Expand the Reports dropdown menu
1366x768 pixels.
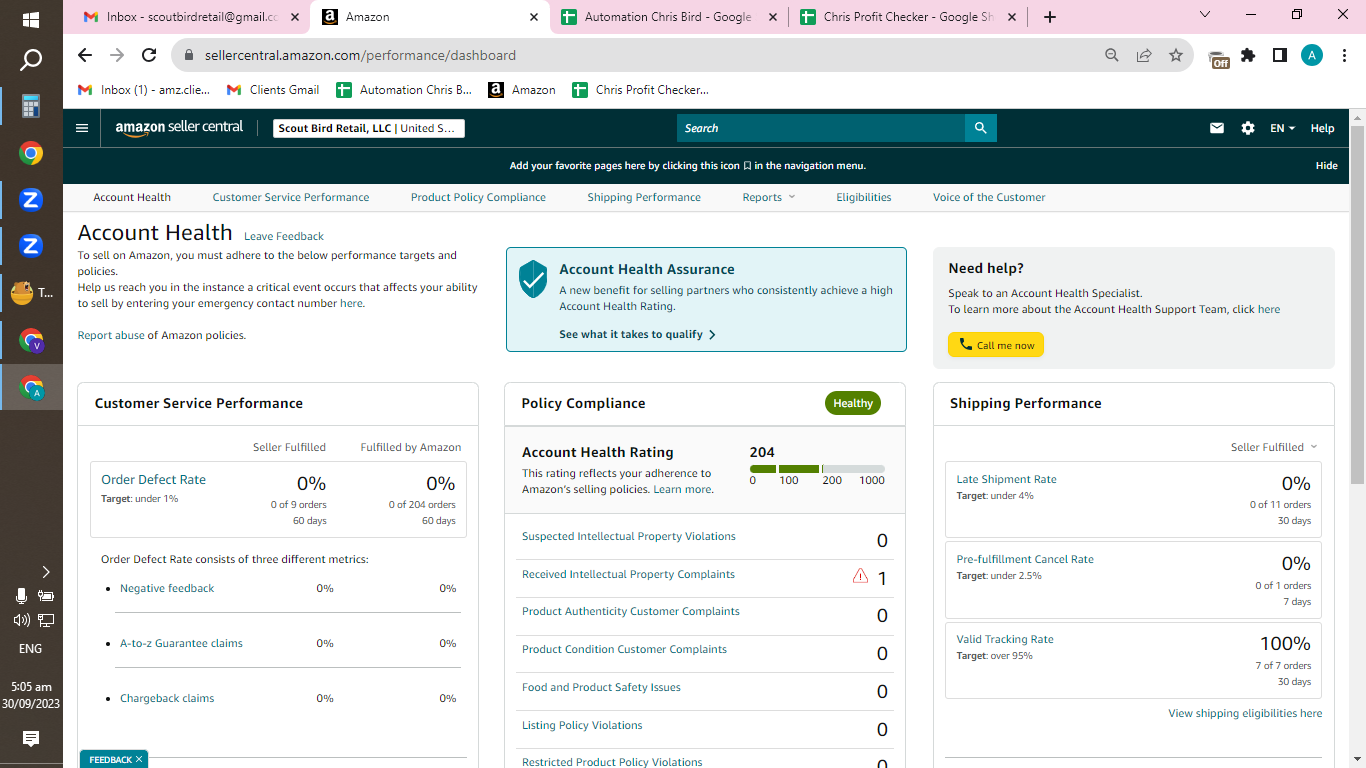769,197
